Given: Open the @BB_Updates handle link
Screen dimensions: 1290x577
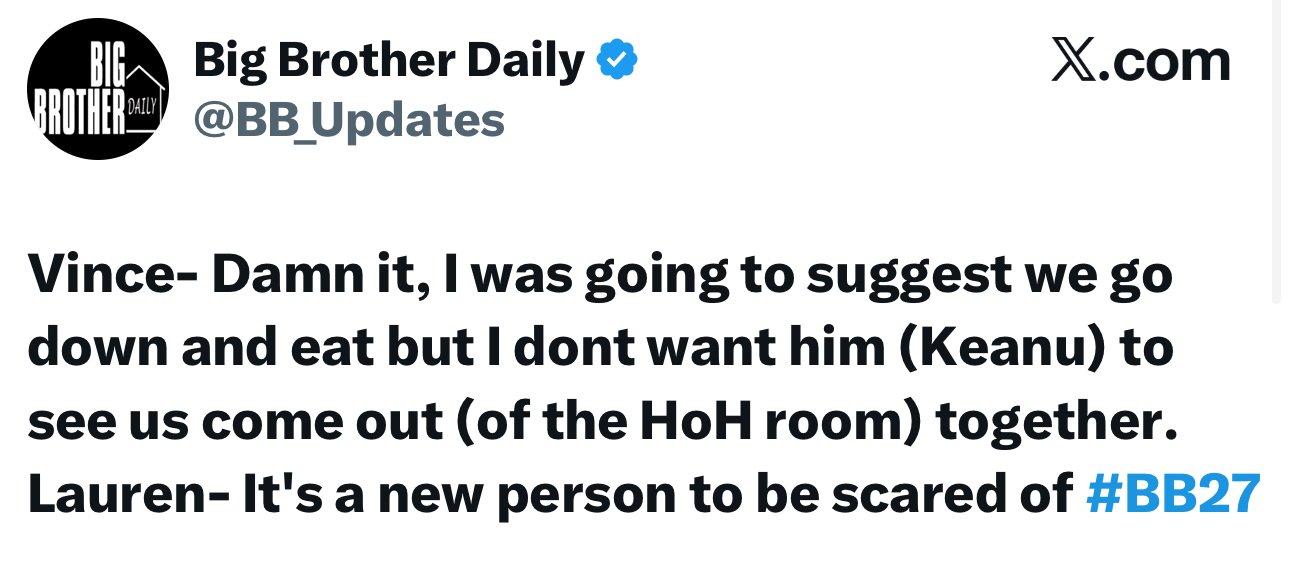Looking at the screenshot, I should click(x=349, y=120).
